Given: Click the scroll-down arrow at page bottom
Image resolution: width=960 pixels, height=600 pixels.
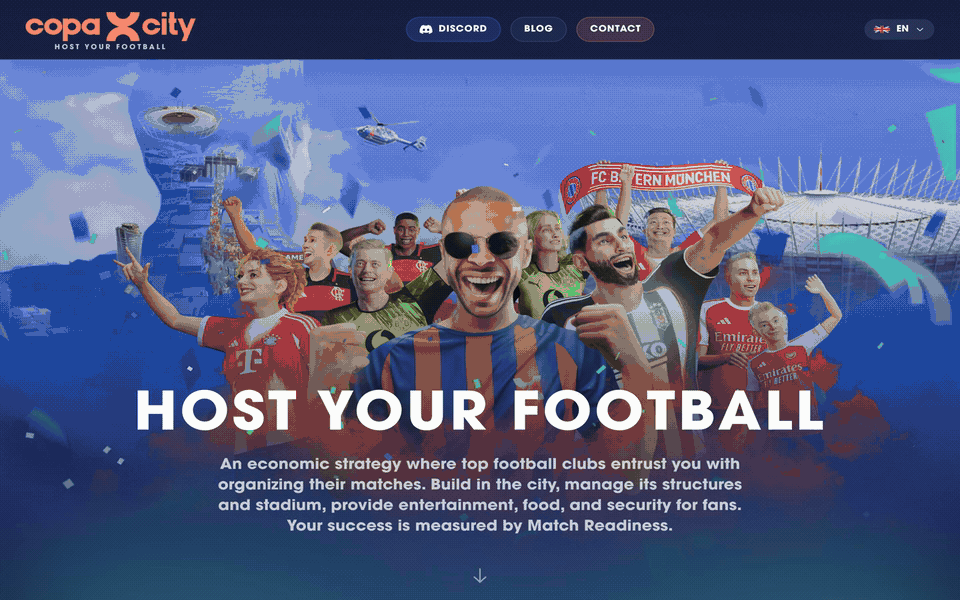Looking at the screenshot, I should (x=480, y=576).
